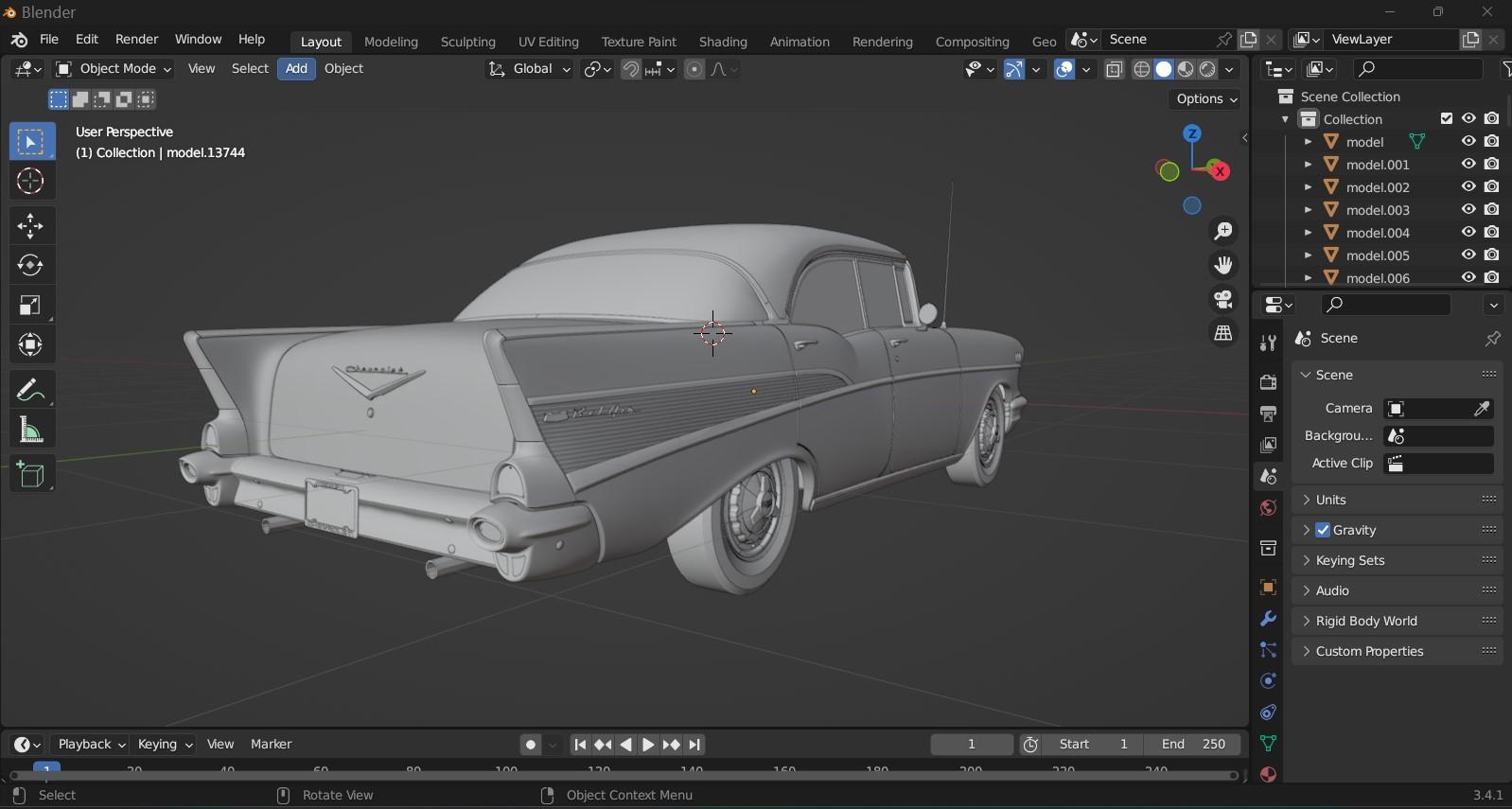The height and width of the screenshot is (809, 1512).
Task: Select the Measure tool
Action: click(x=30, y=431)
